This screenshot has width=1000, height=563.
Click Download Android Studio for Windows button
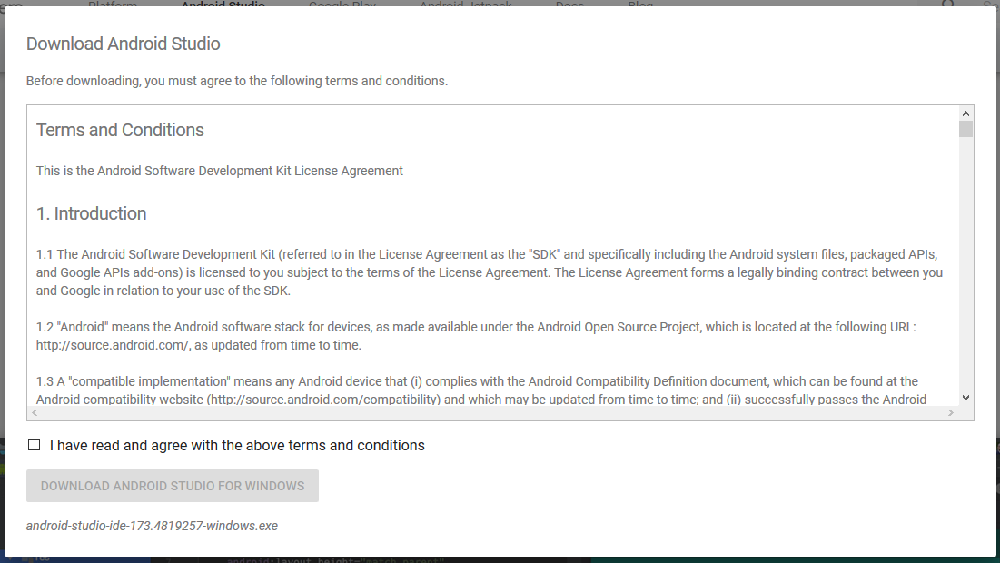tap(172, 486)
